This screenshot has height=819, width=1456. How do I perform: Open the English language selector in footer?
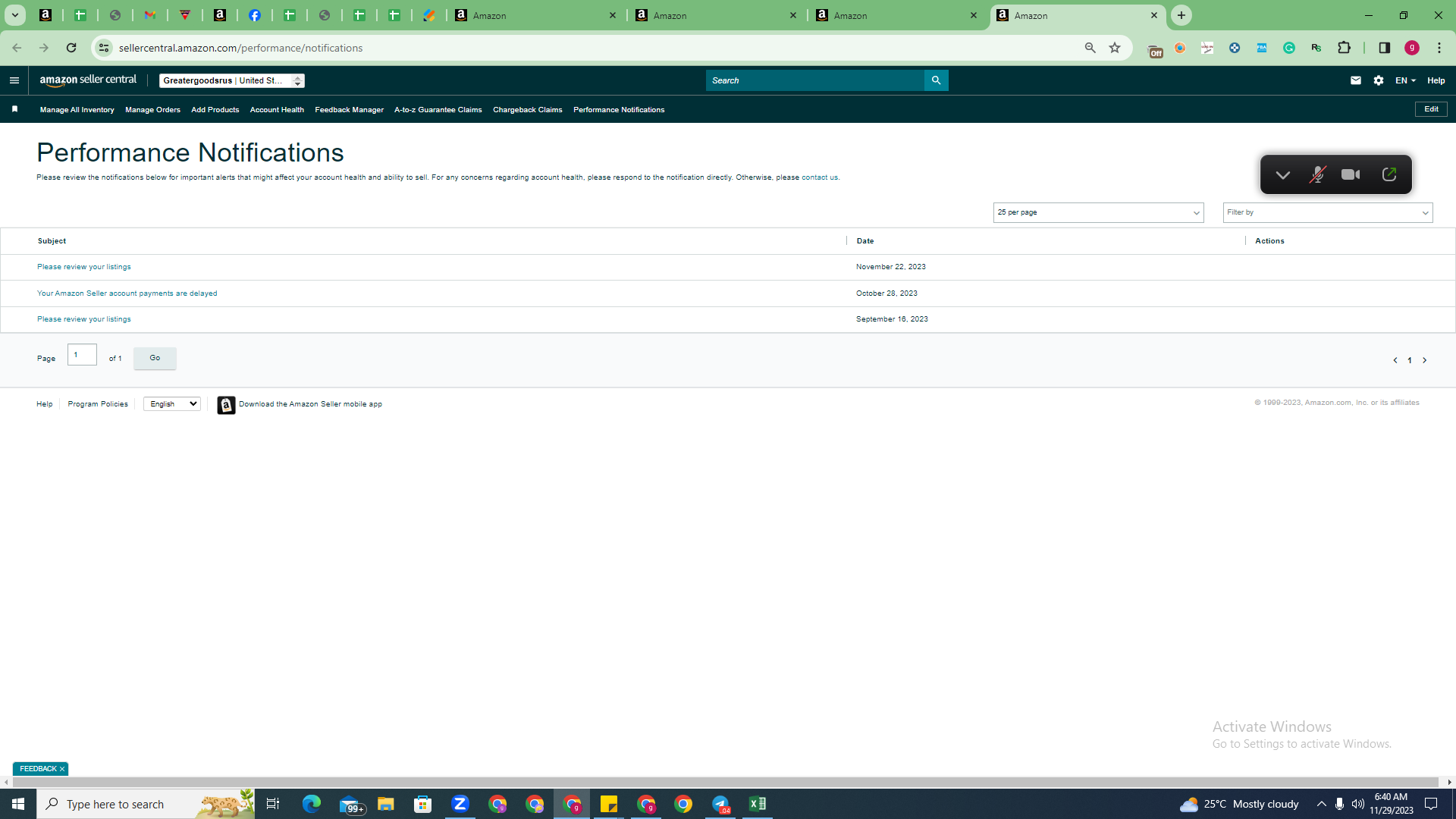[172, 404]
